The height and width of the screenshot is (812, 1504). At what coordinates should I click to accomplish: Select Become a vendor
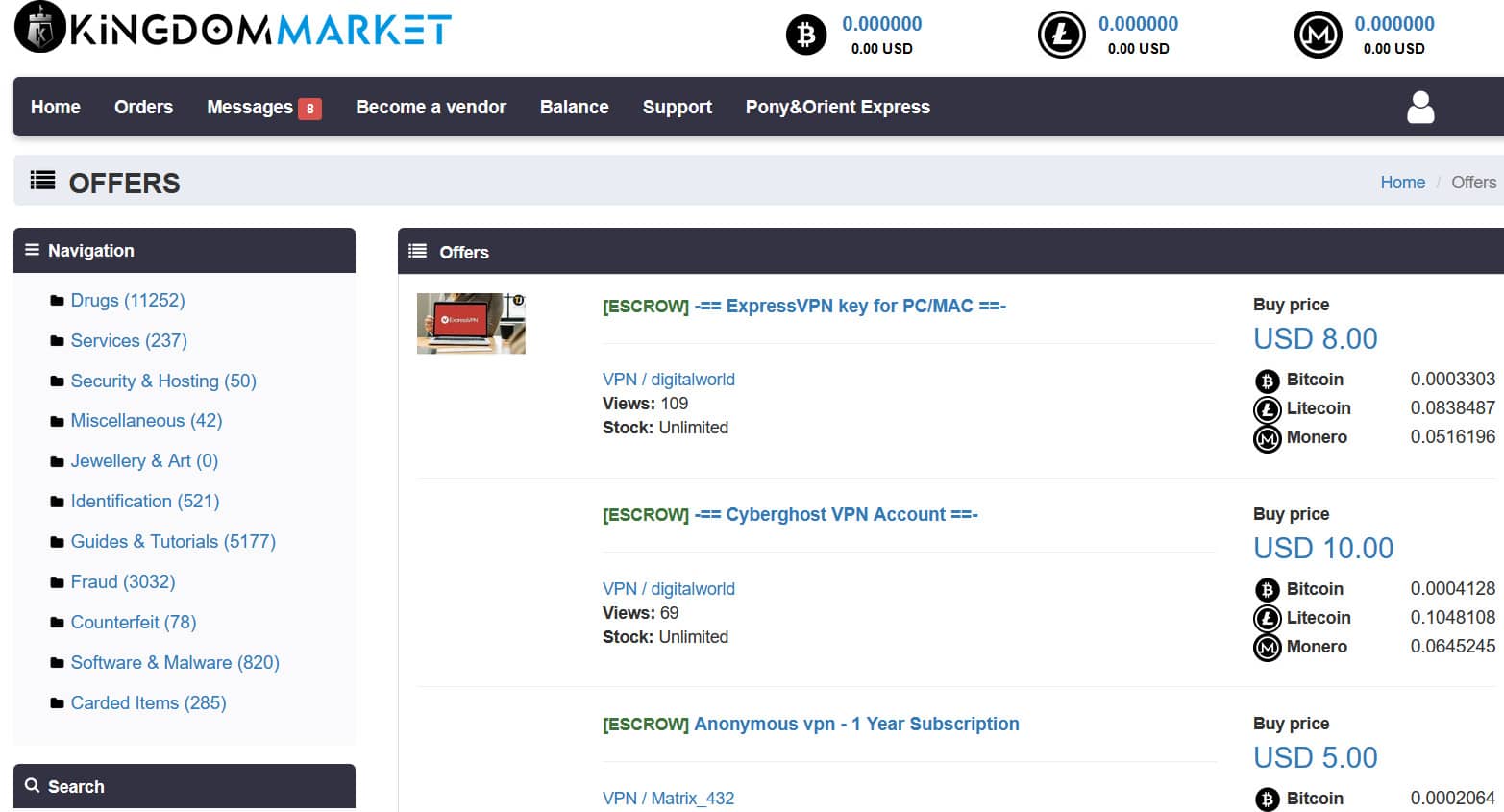click(431, 107)
